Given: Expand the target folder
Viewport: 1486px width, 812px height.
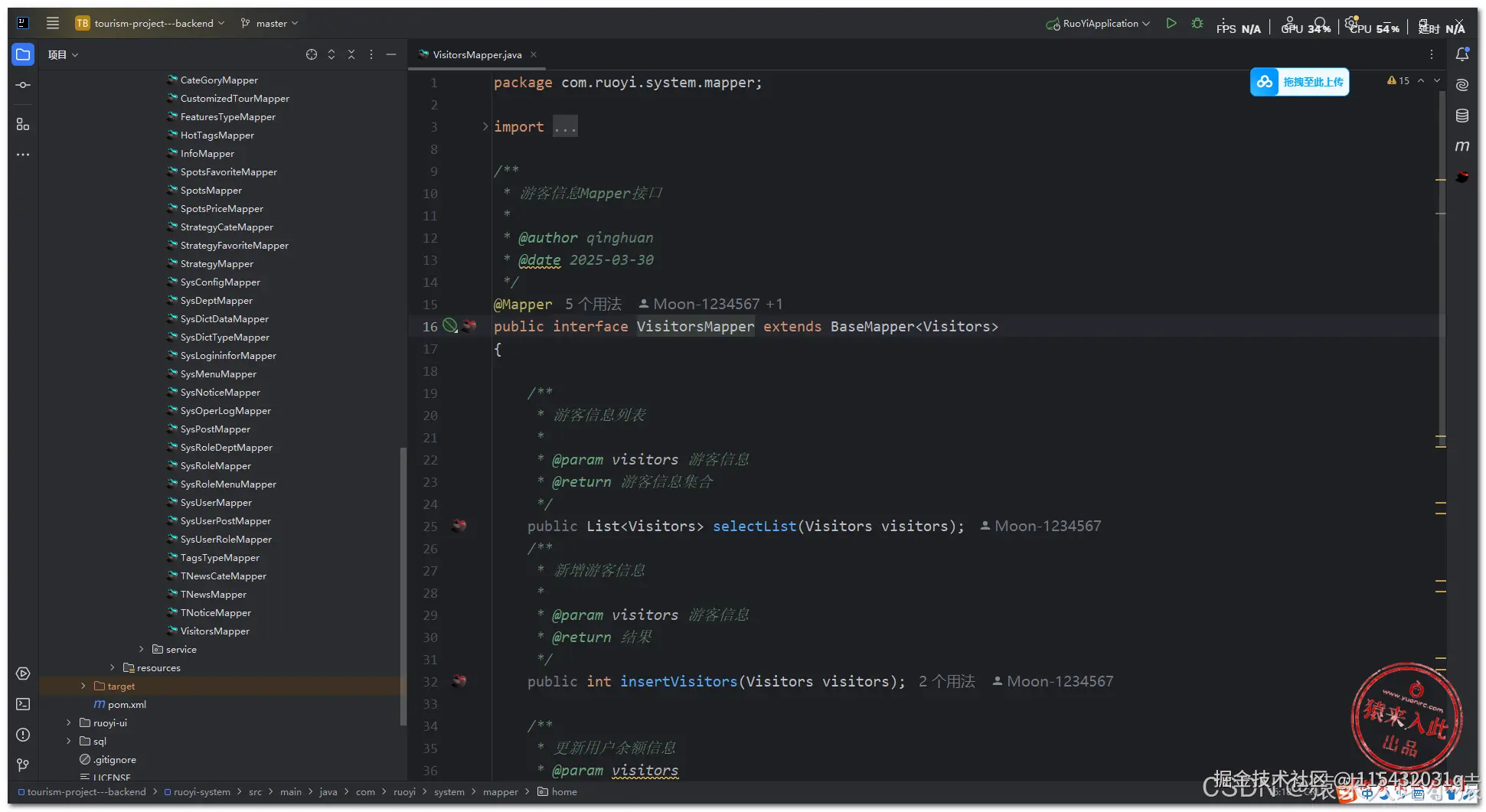Looking at the screenshot, I should pyautogui.click(x=83, y=686).
